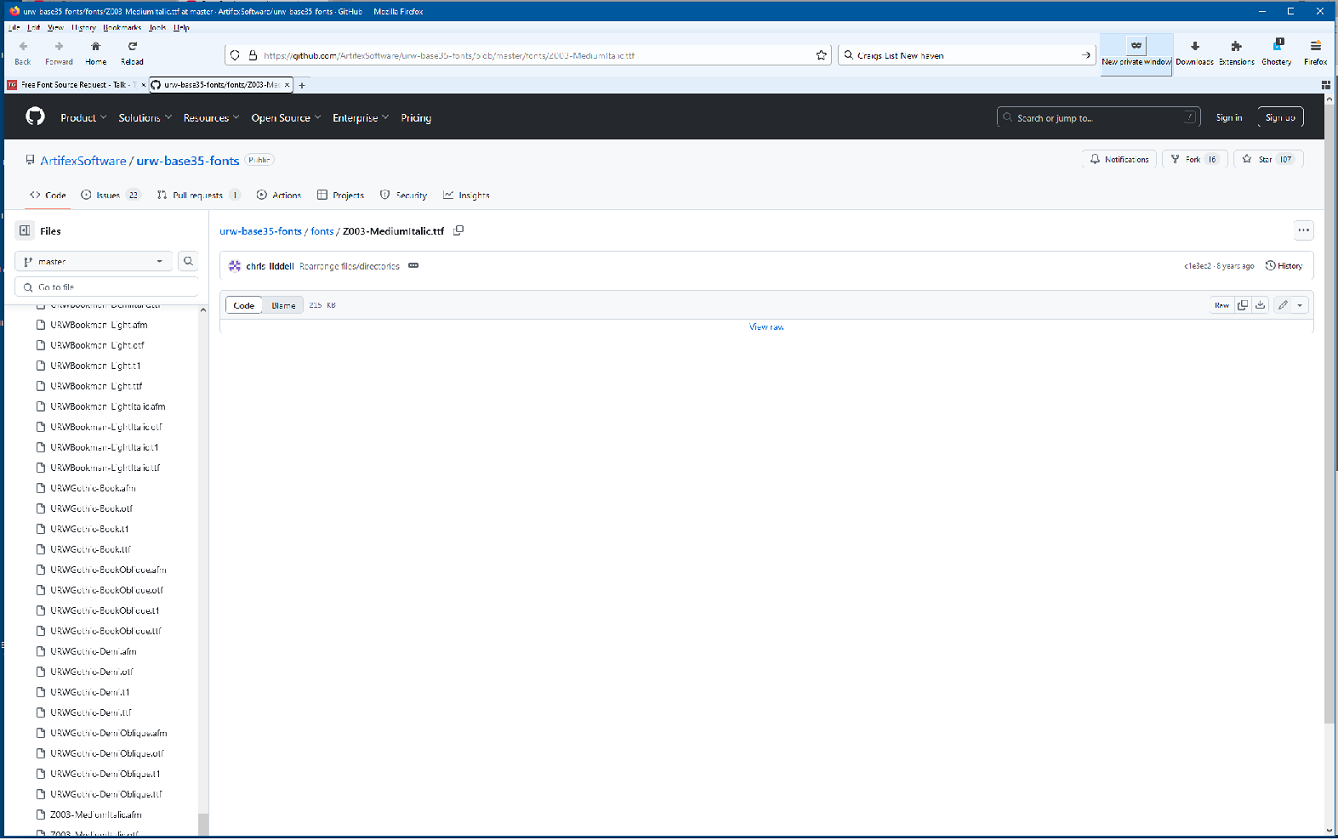Expand the Resources dropdown
The width and height of the screenshot is (1338, 840).
212,118
